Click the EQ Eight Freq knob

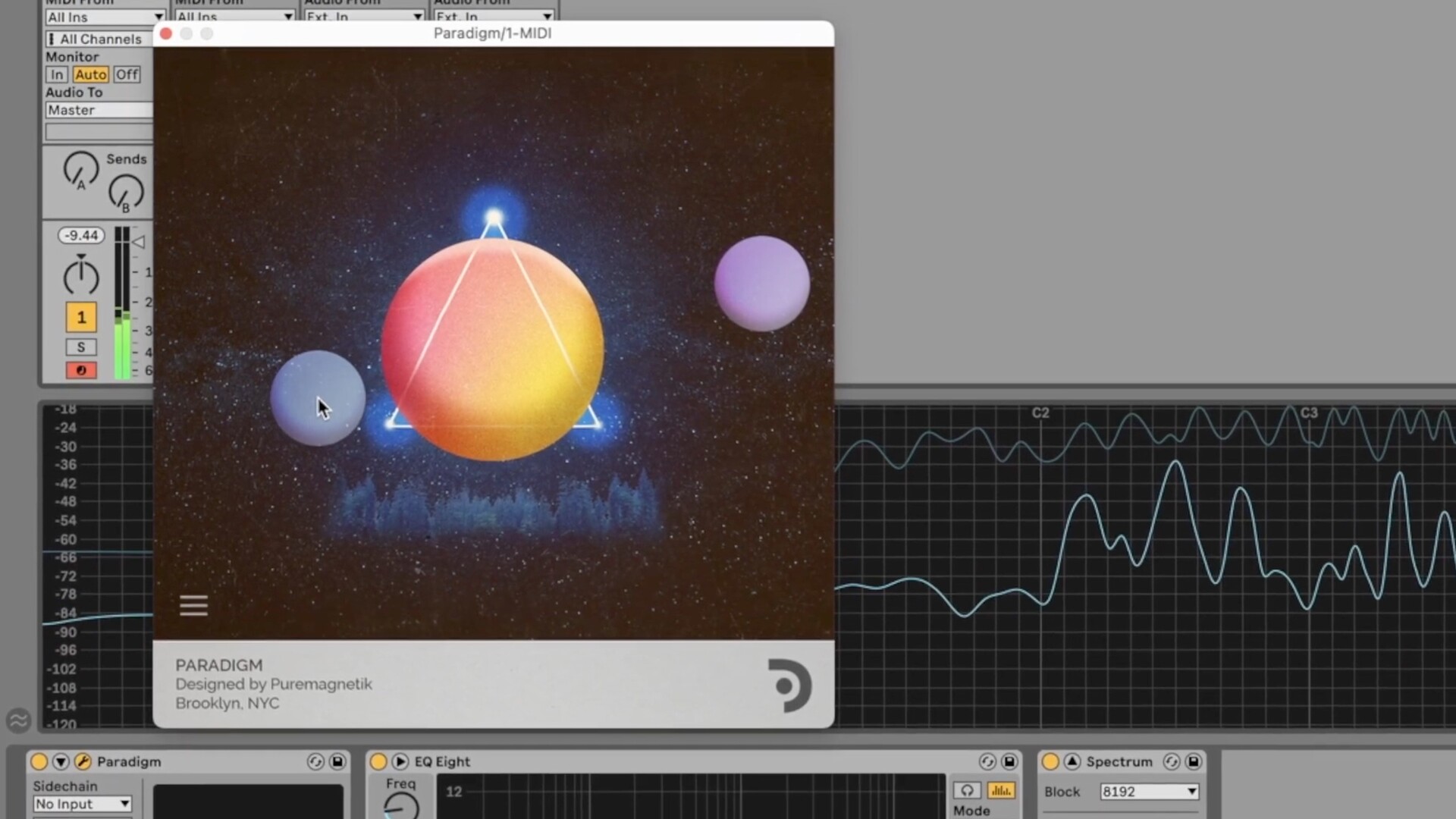tap(401, 806)
